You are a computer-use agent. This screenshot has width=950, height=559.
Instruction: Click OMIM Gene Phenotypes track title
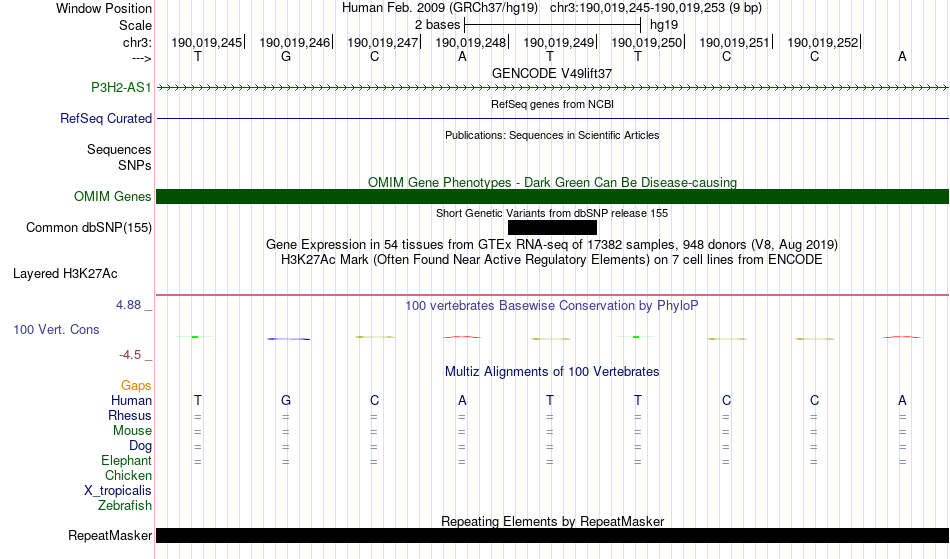click(x=553, y=182)
